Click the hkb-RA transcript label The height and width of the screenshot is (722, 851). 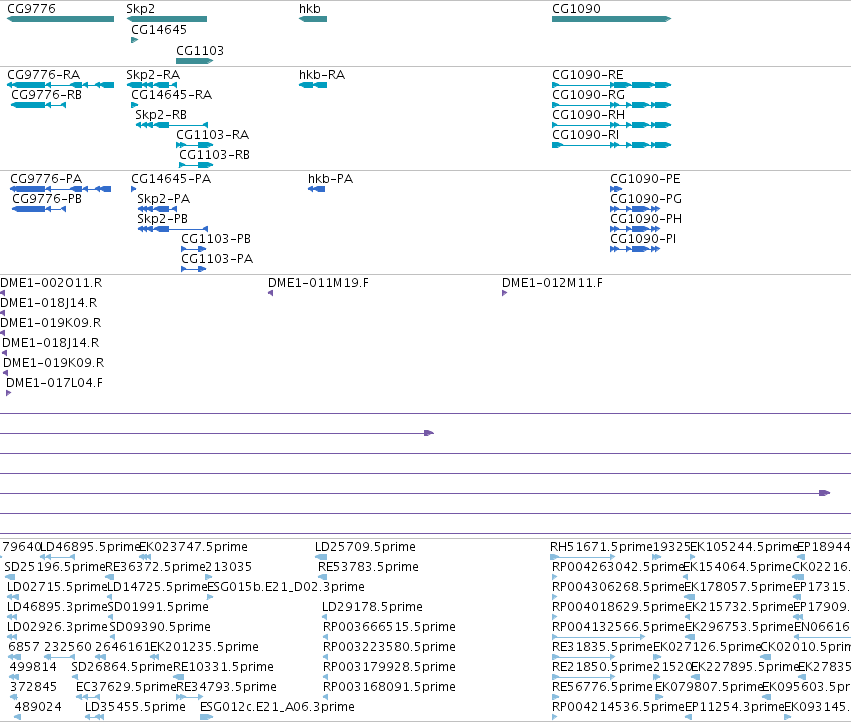point(322,75)
